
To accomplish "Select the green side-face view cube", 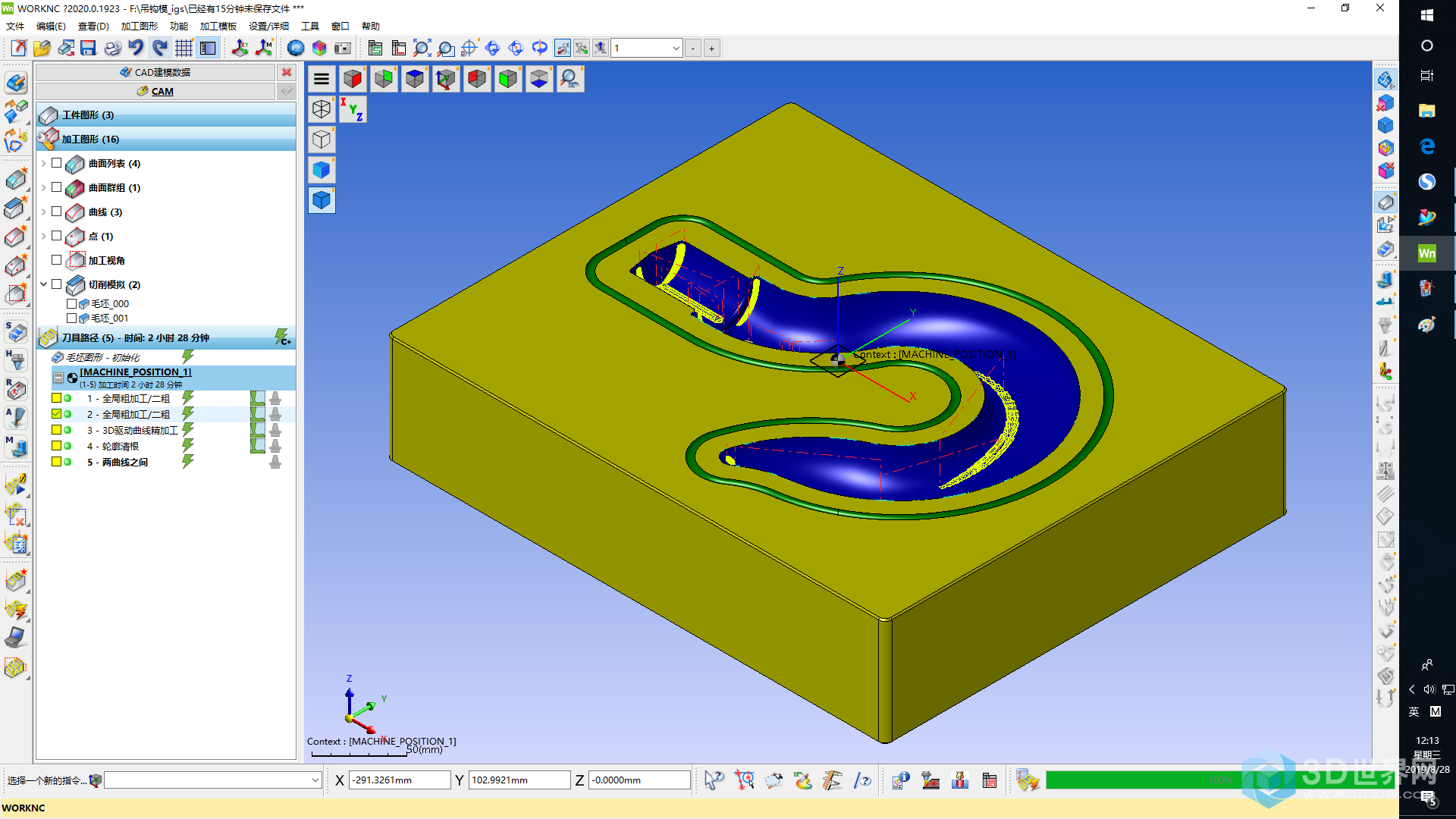I will point(508,79).
